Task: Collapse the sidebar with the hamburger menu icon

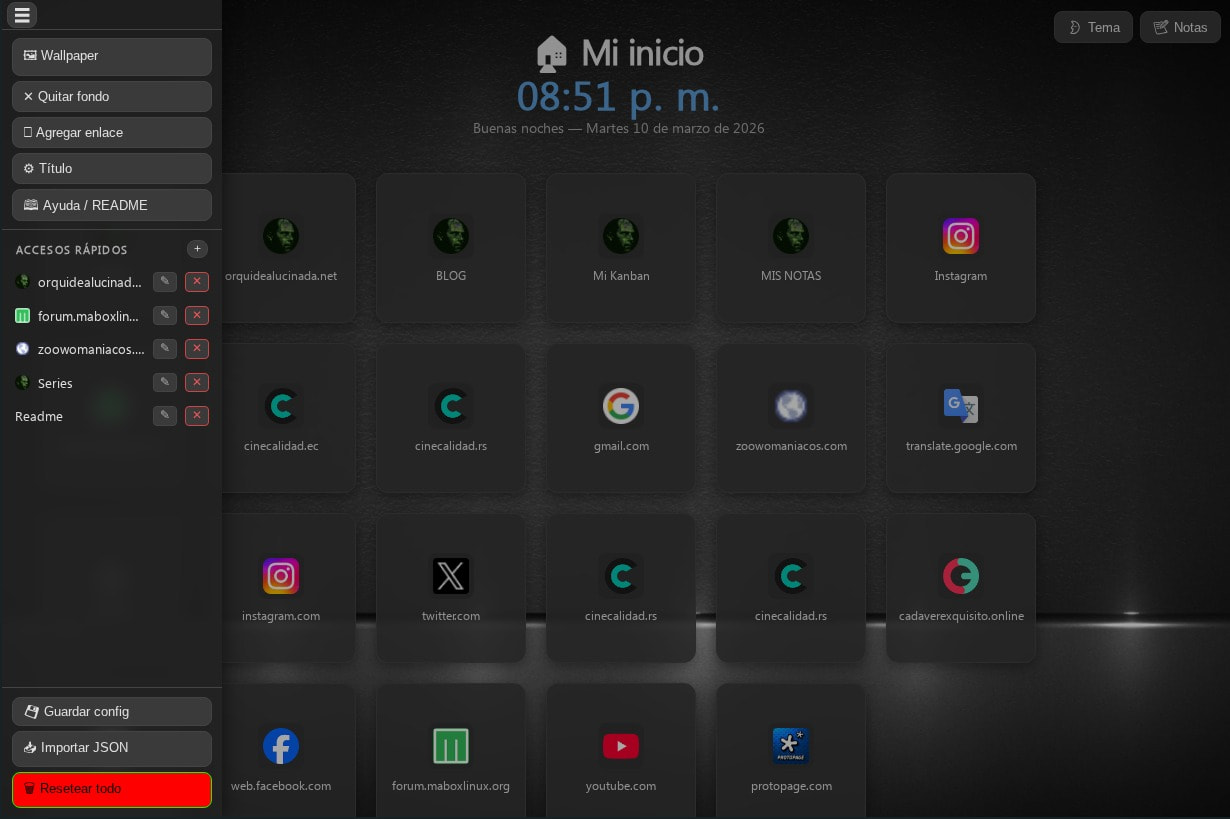Action: [x=22, y=15]
